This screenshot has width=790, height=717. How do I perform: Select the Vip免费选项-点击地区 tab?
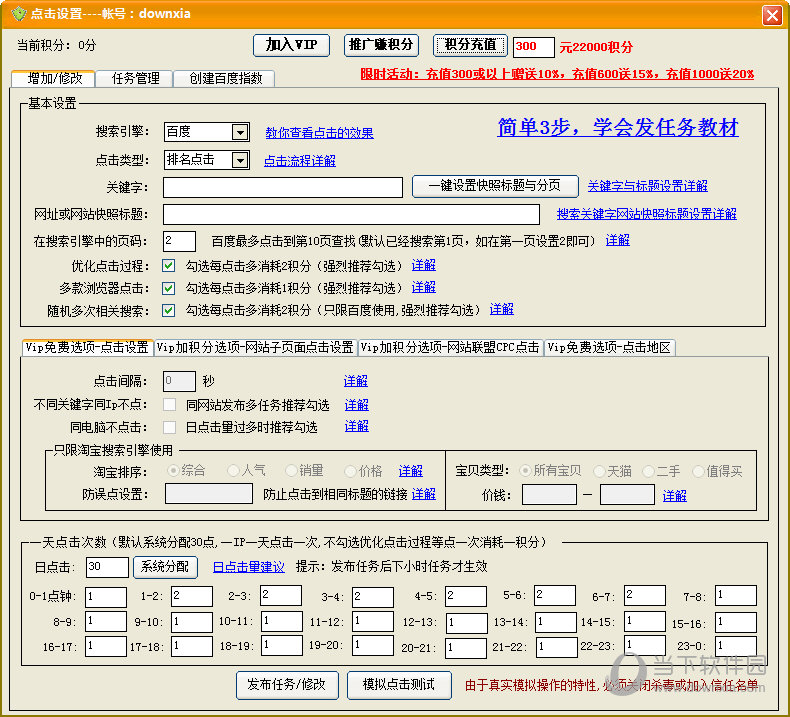point(609,348)
